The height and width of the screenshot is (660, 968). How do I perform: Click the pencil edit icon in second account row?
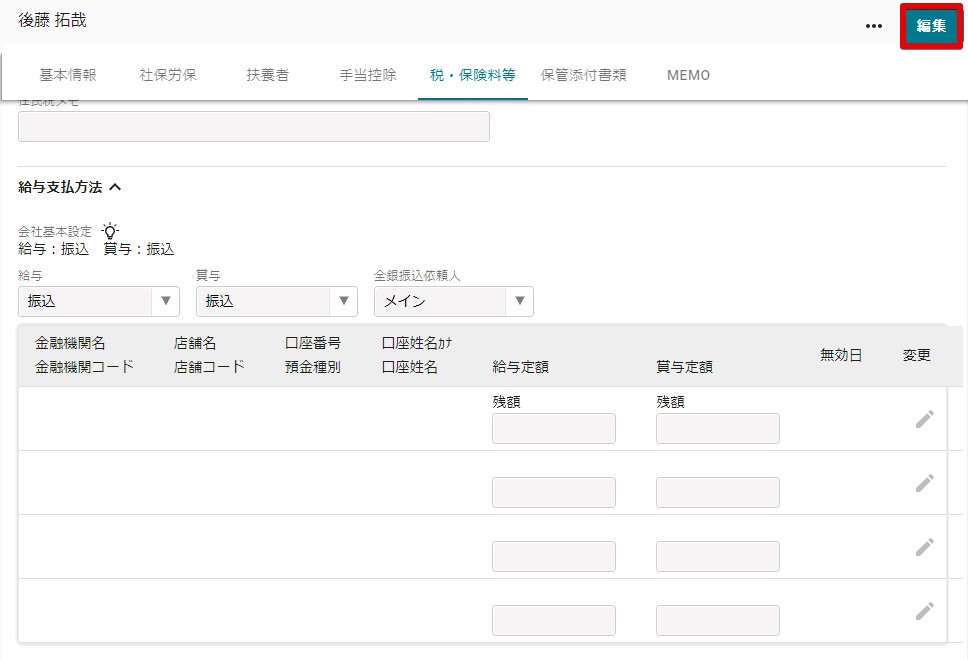[924, 483]
